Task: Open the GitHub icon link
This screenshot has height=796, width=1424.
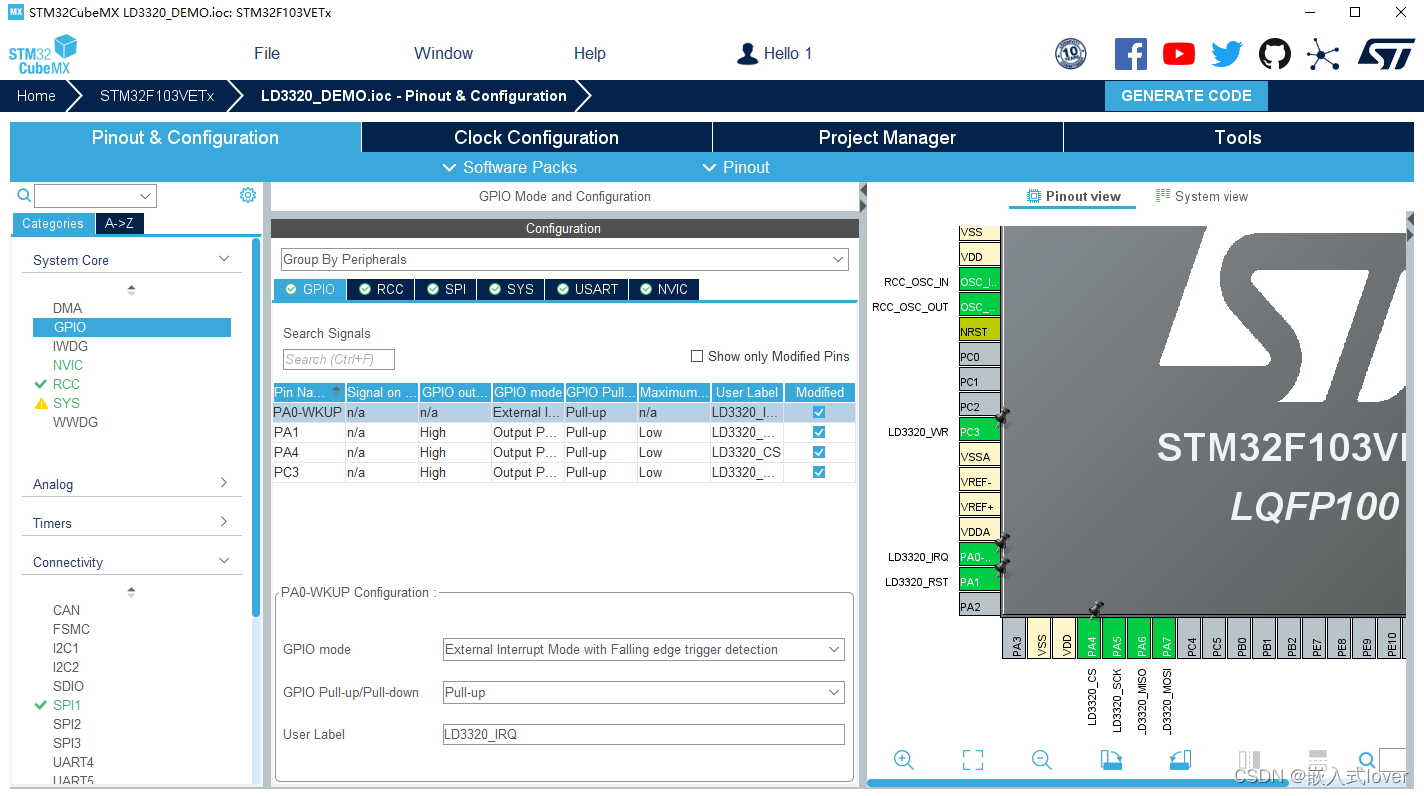Action: coord(1275,54)
